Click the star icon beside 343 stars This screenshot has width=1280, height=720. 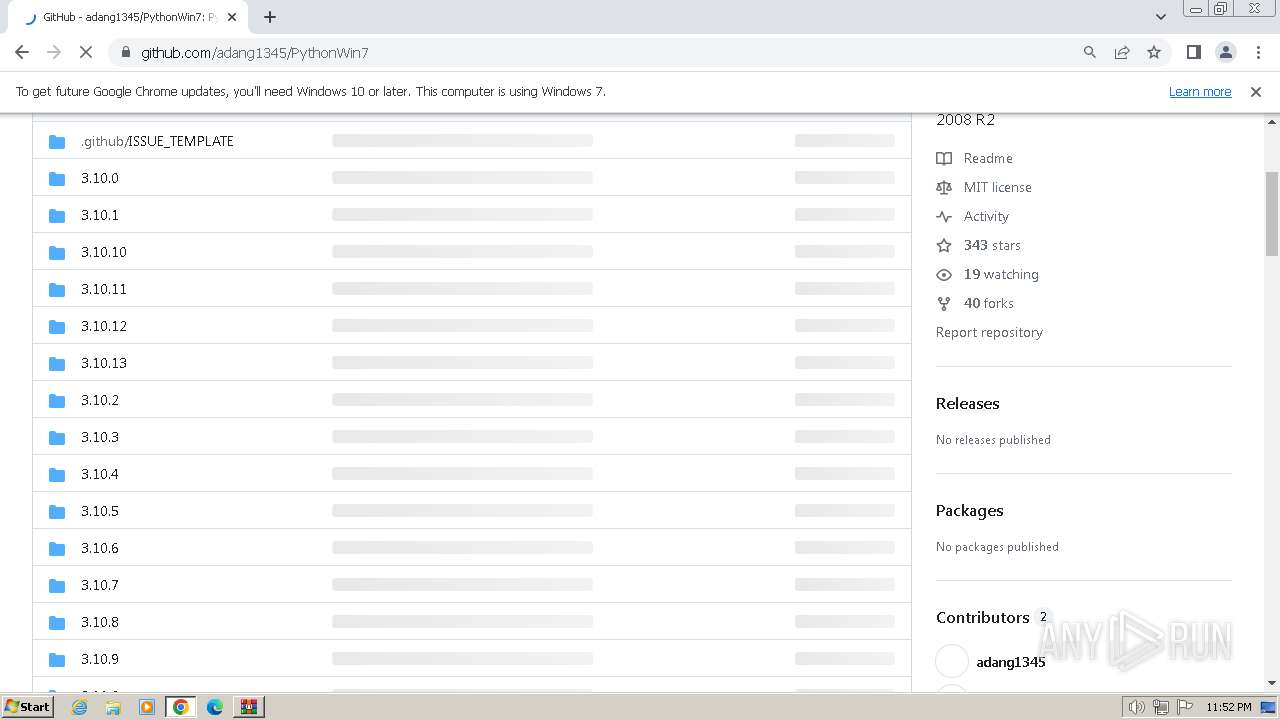tap(944, 245)
